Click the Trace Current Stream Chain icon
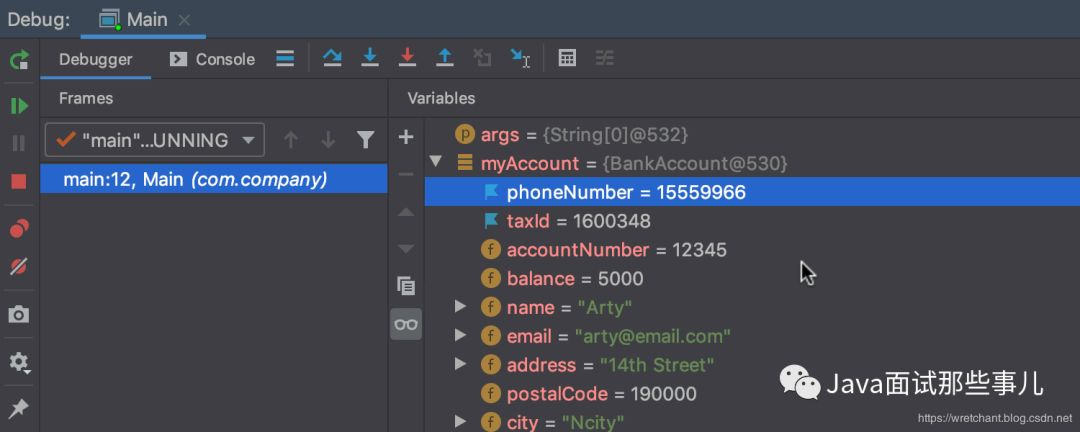The image size is (1080, 432). [604, 59]
